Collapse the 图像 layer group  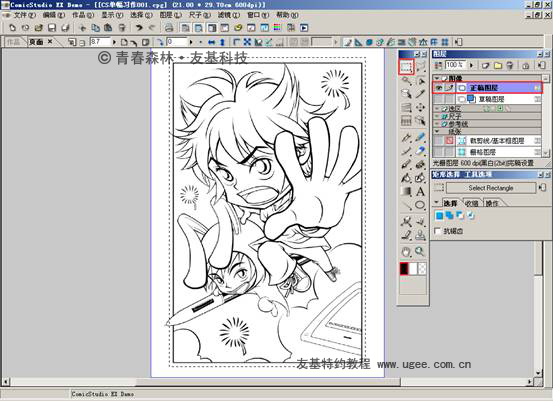(437, 78)
